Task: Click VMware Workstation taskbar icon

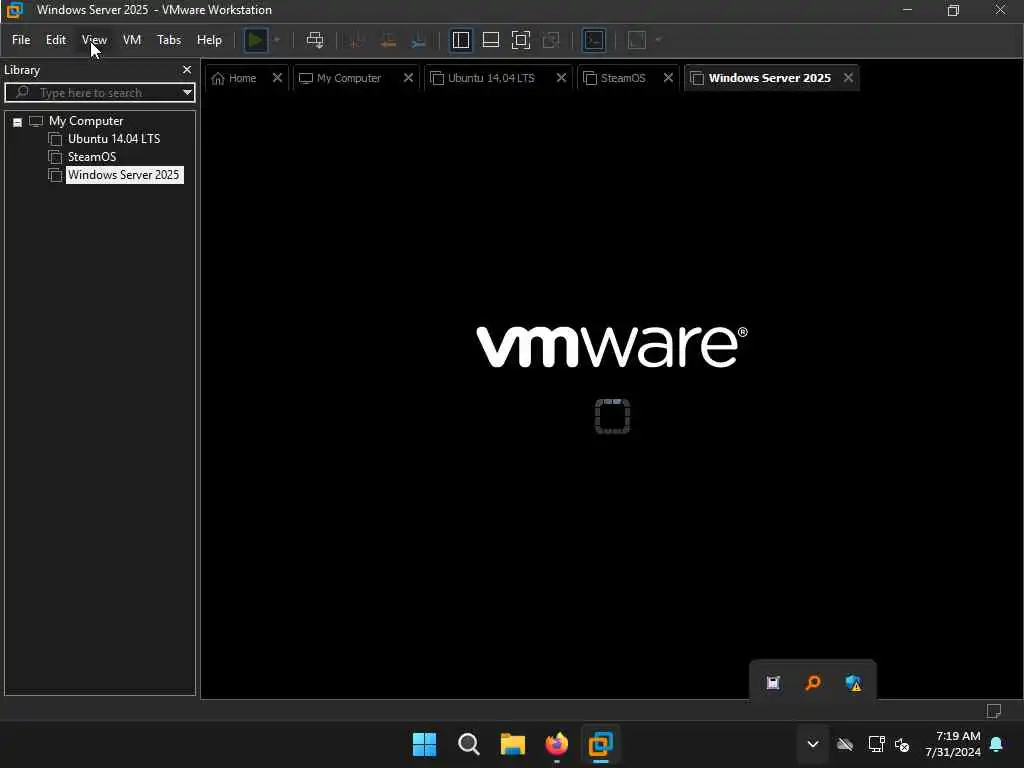Action: (x=600, y=744)
